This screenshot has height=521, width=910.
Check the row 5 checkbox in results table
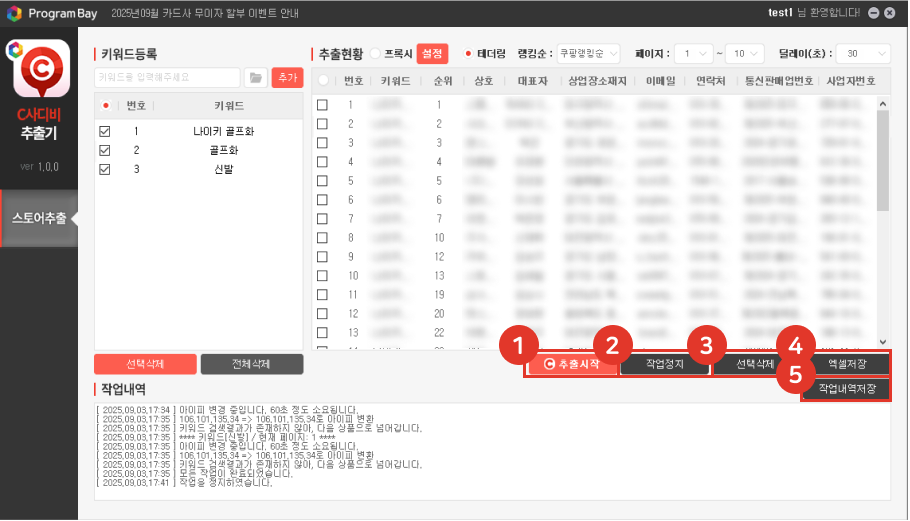coord(322,181)
